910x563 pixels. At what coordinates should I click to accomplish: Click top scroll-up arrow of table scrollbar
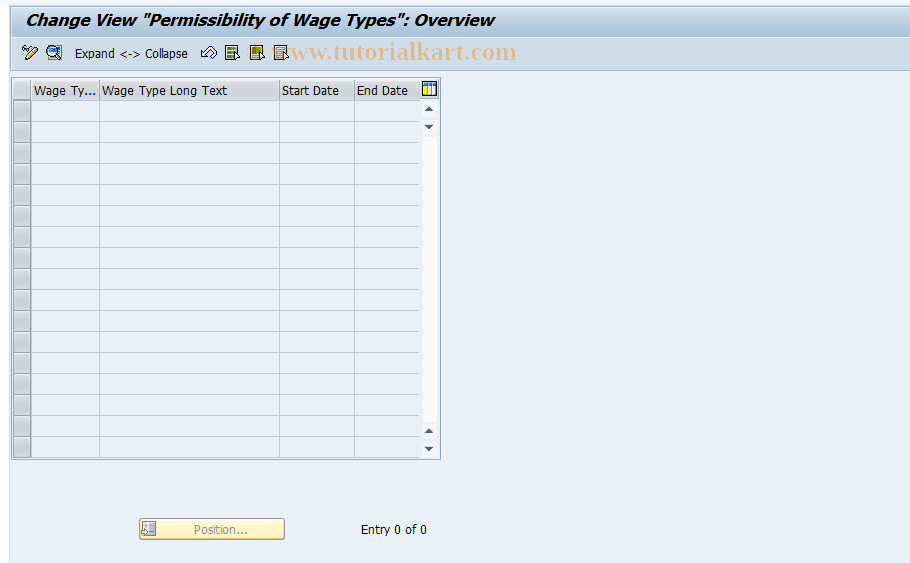pos(429,109)
